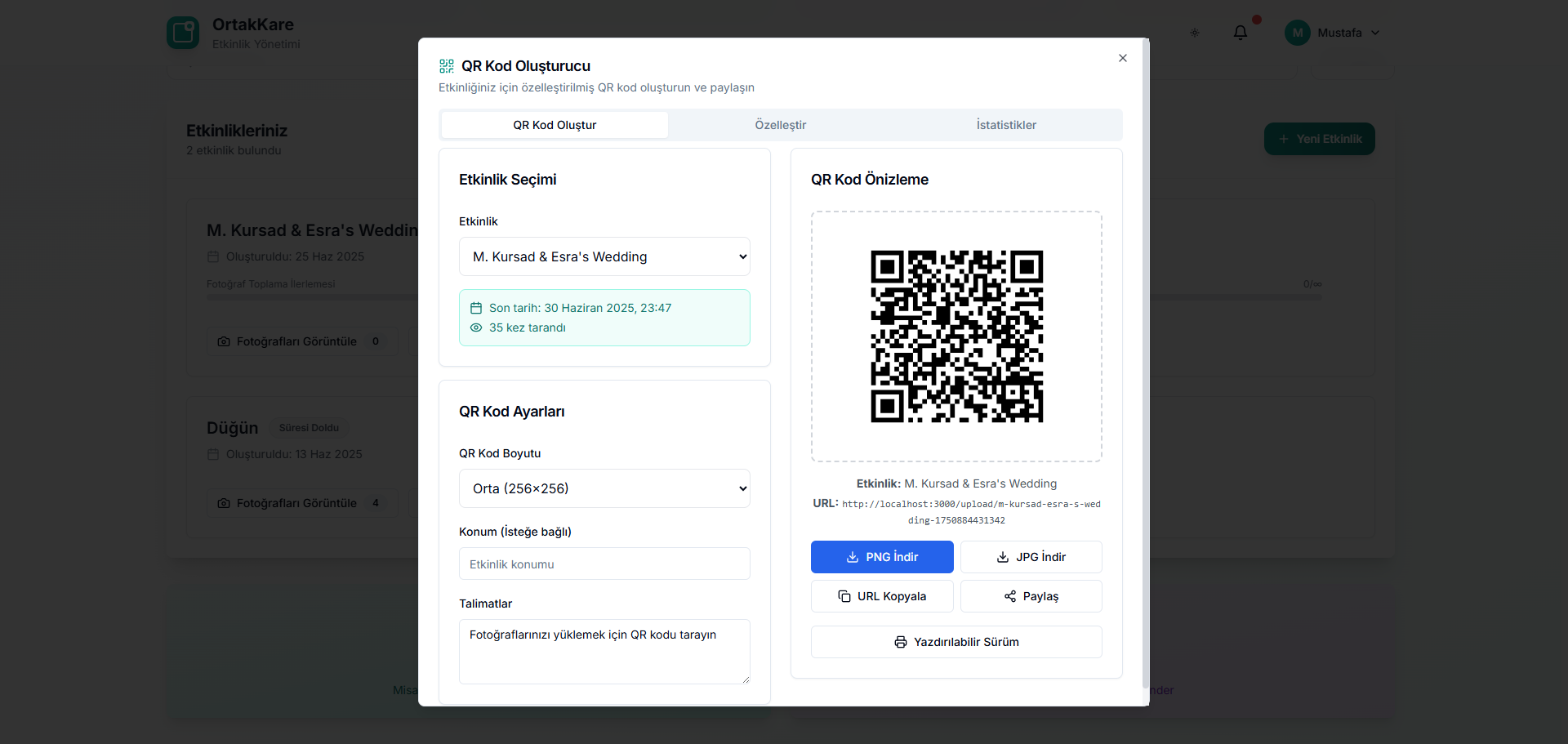Copy the link with URL Kopyala
The width and height of the screenshot is (1568, 744).
[882, 596]
